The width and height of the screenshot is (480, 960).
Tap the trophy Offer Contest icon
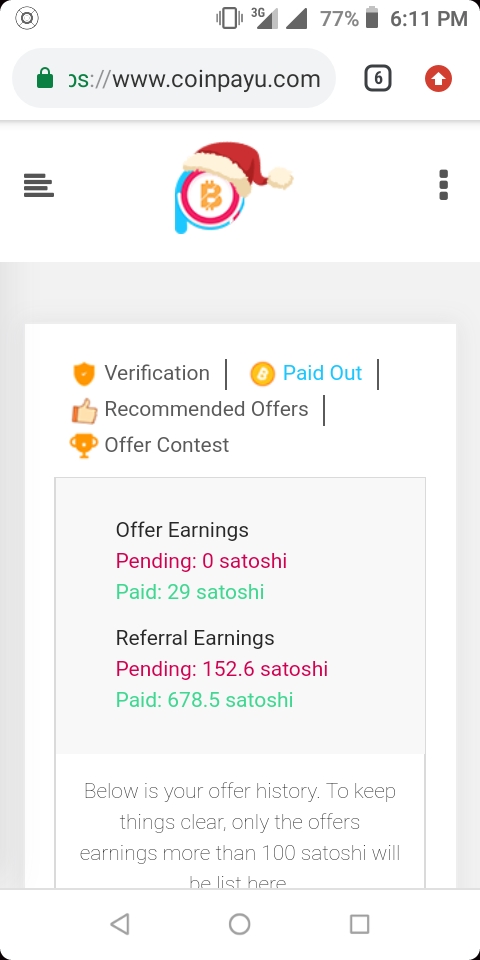click(83, 446)
